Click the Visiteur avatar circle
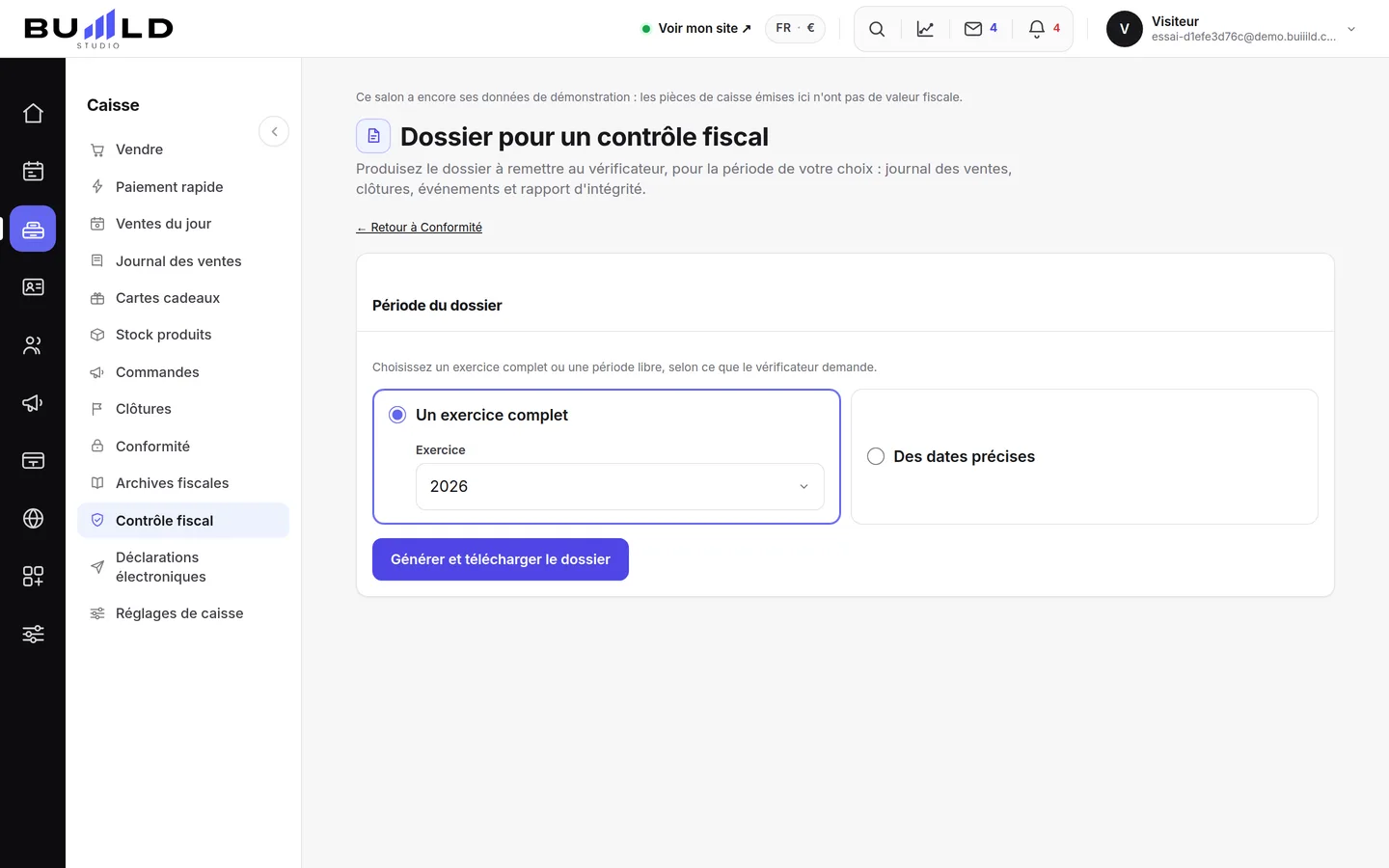This screenshot has width=1389, height=868. [1125, 29]
